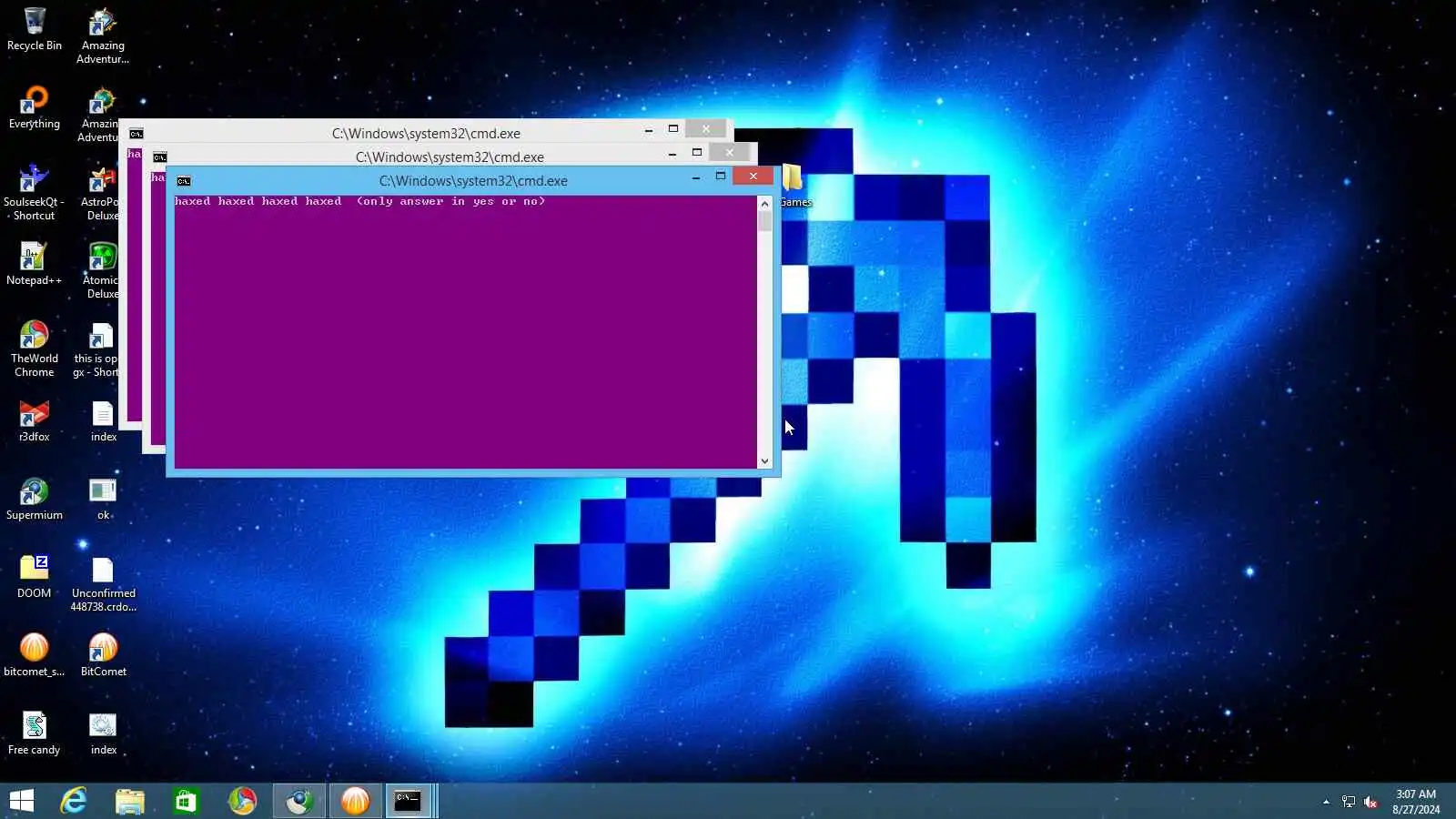Minimize the front cmd.exe window
This screenshot has height=819, width=1456.
tap(696, 177)
